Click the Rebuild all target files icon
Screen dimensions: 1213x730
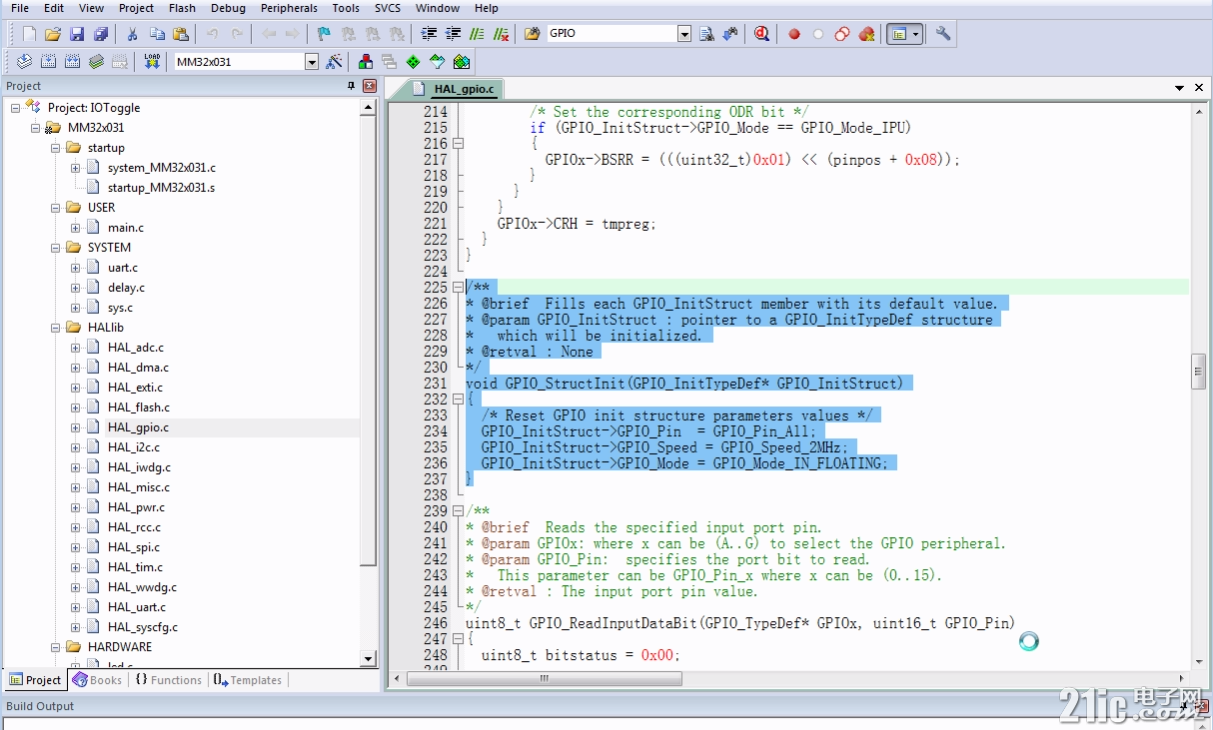(72, 62)
